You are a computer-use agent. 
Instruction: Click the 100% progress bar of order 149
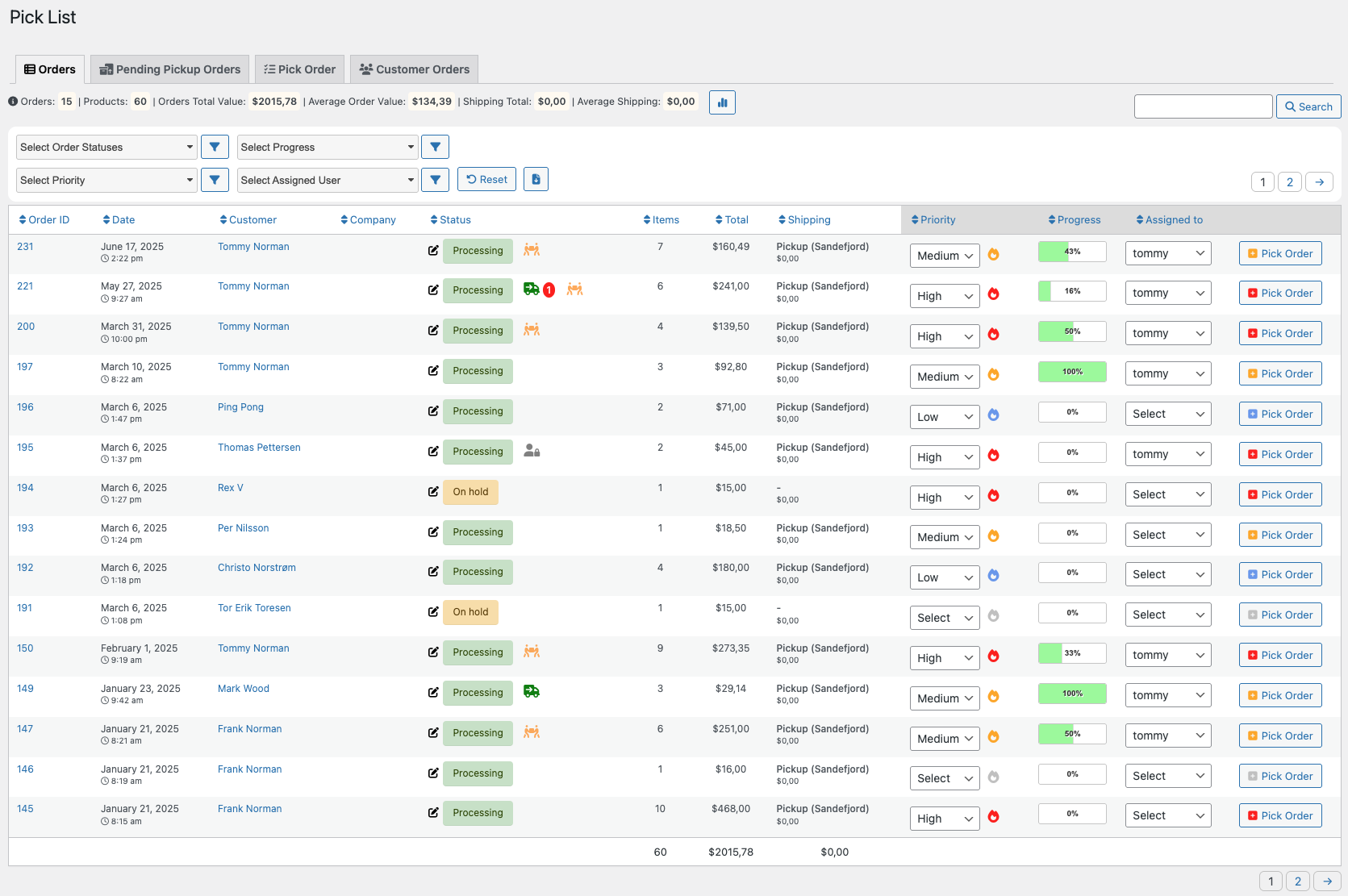(1072, 694)
